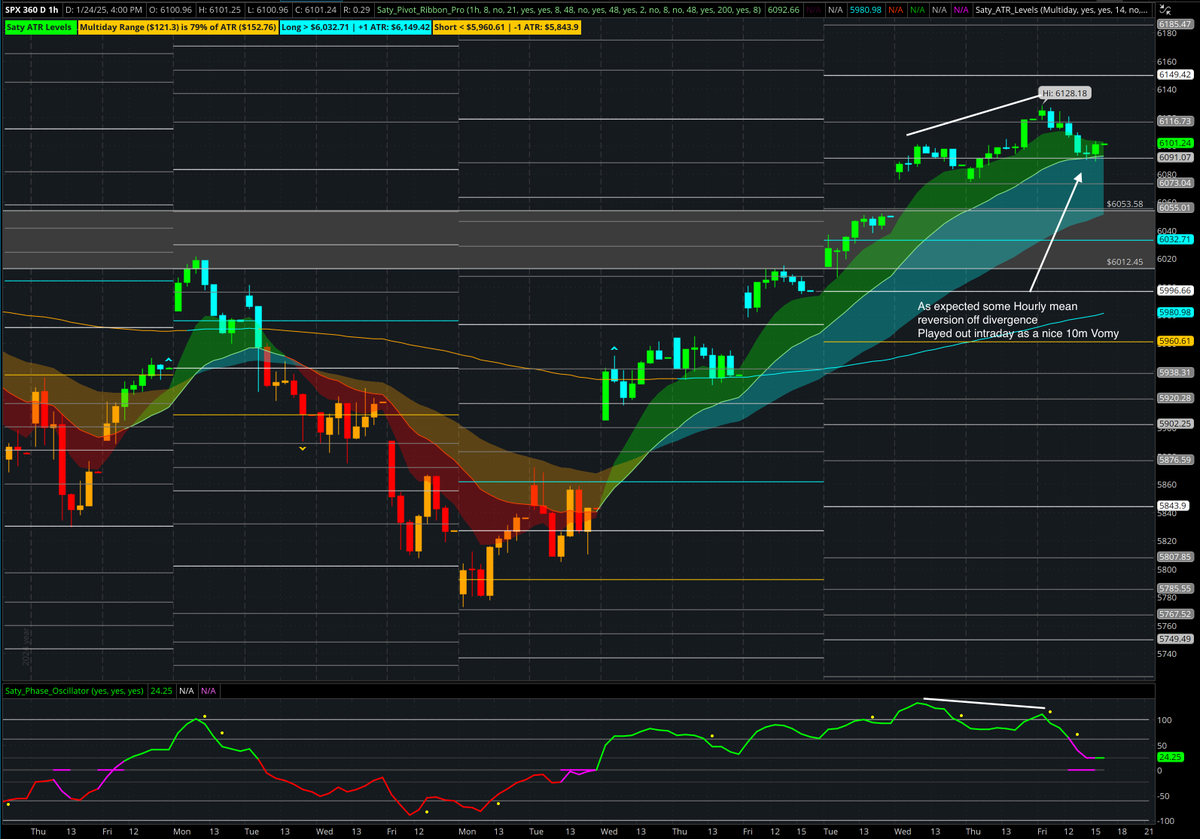Click the 5785.55 price axis bubble
Viewport: 1200px width, 839px height.
1174,588
